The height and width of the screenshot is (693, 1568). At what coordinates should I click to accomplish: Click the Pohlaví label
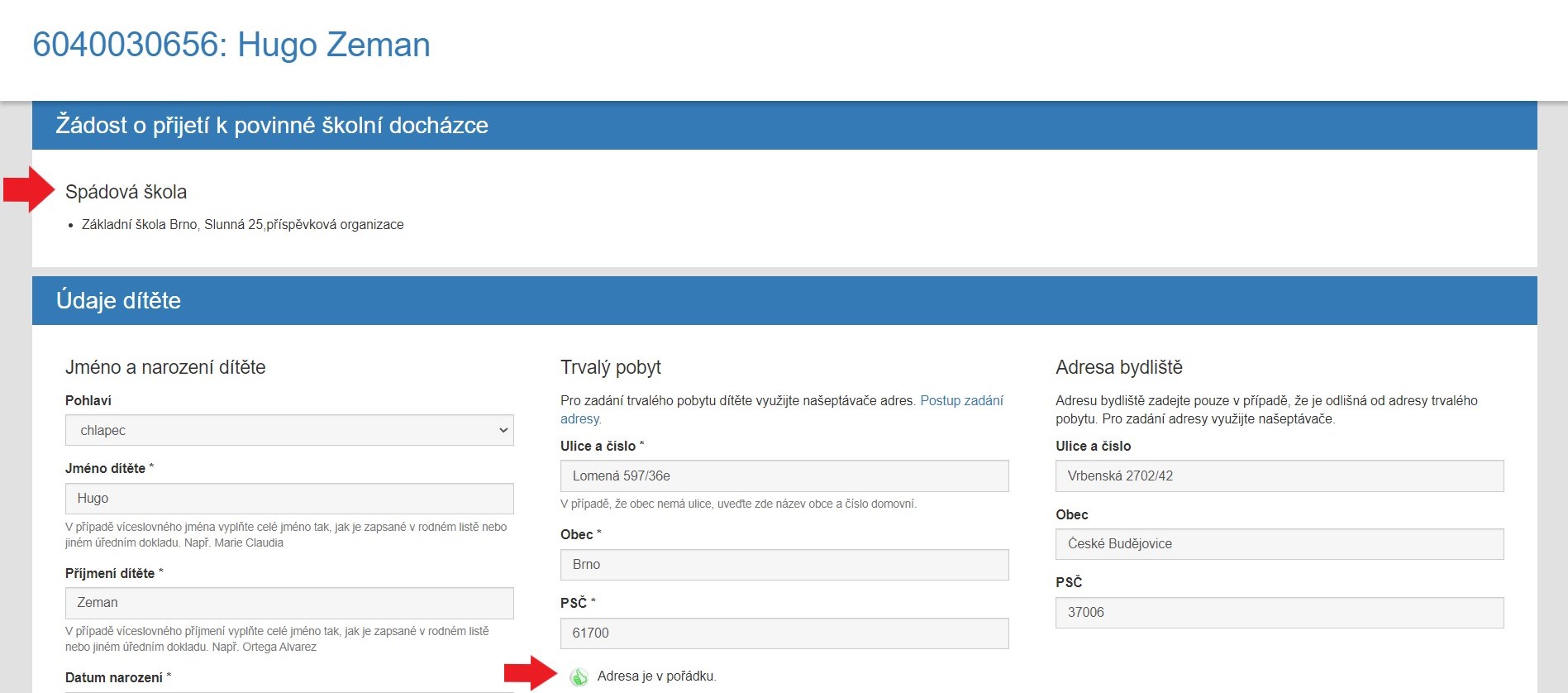(x=88, y=400)
